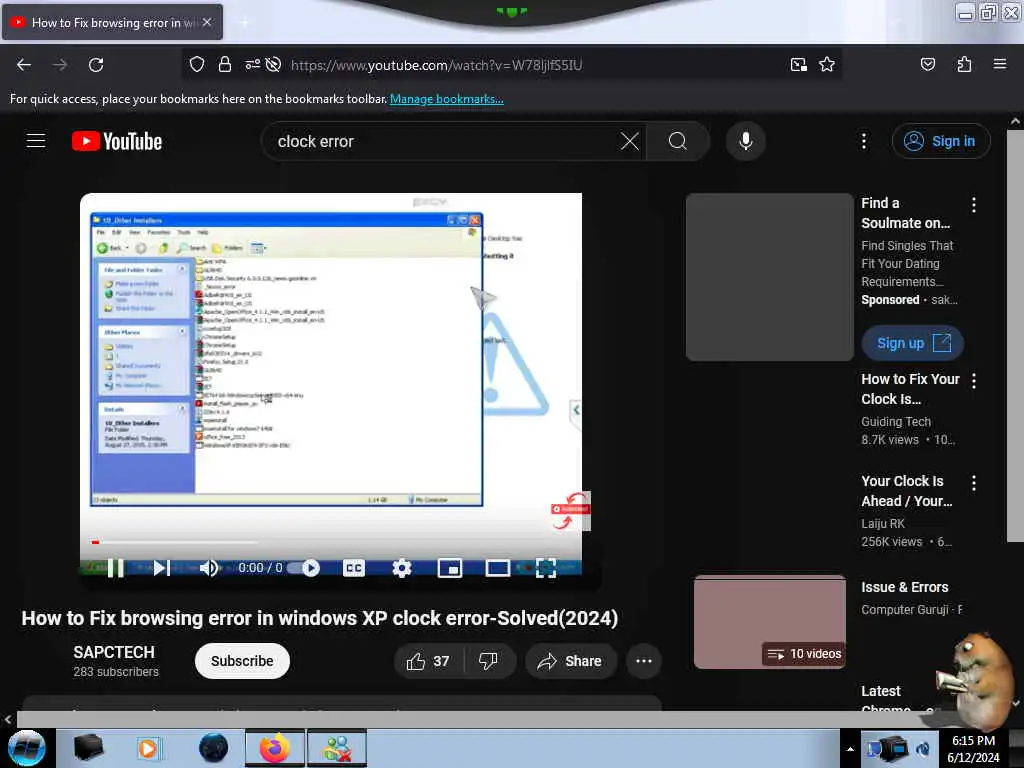Screen dimensions: 1024x768
Task: Run search with the magnifier button
Action: (677, 141)
